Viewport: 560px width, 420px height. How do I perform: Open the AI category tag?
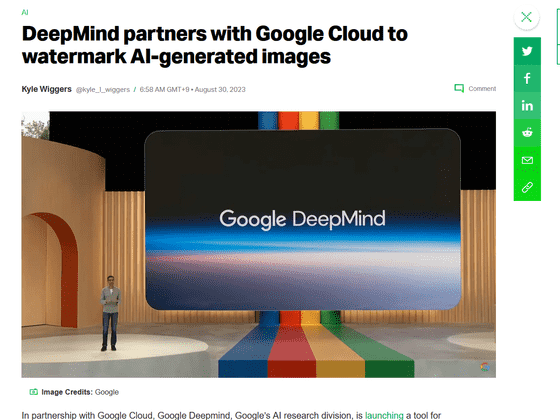pyautogui.click(x=25, y=12)
